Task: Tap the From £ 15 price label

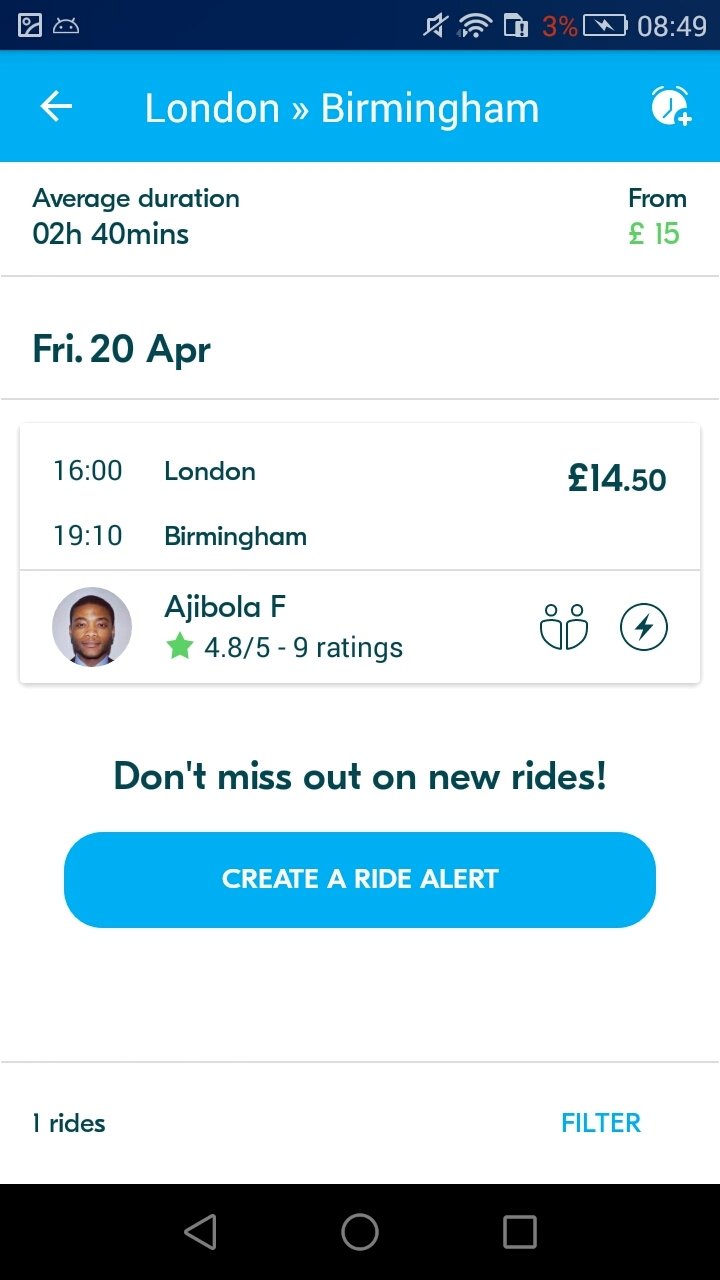Action: (x=656, y=216)
